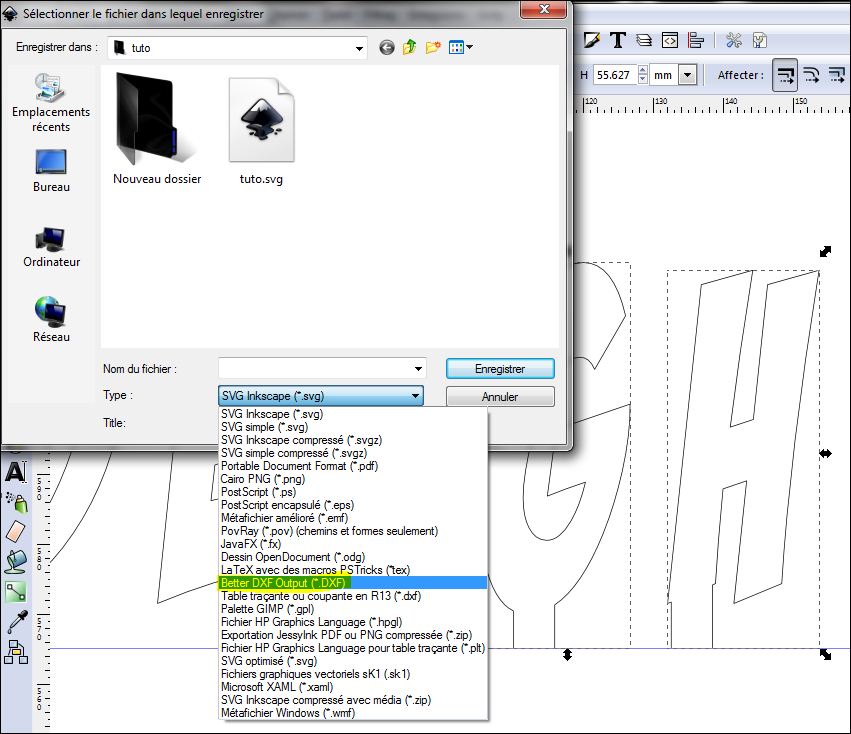Expand the Enregistrer dans folder dropdown
The image size is (851, 734).
[x=359, y=48]
